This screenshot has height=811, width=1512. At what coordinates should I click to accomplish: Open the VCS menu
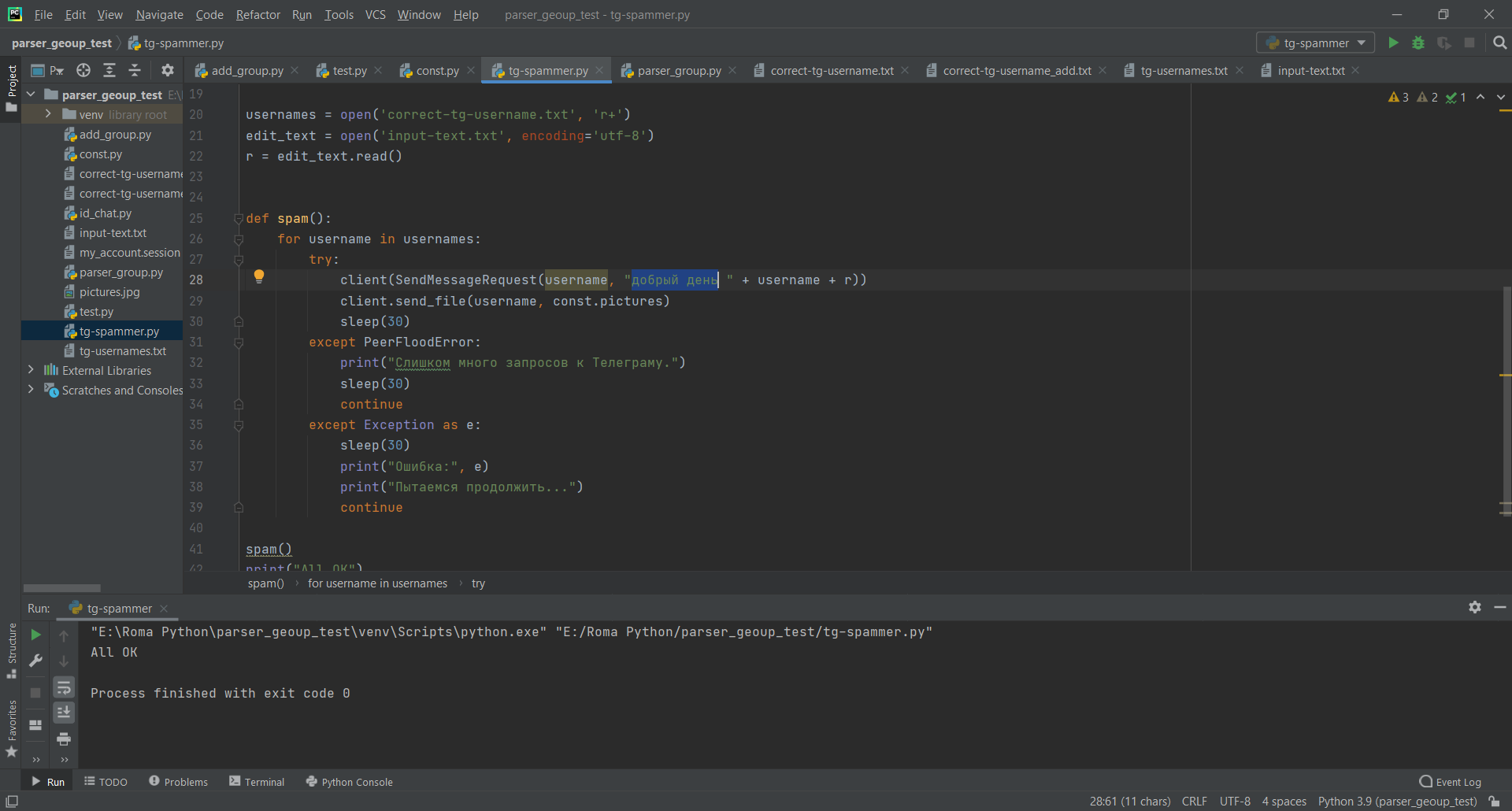[375, 15]
